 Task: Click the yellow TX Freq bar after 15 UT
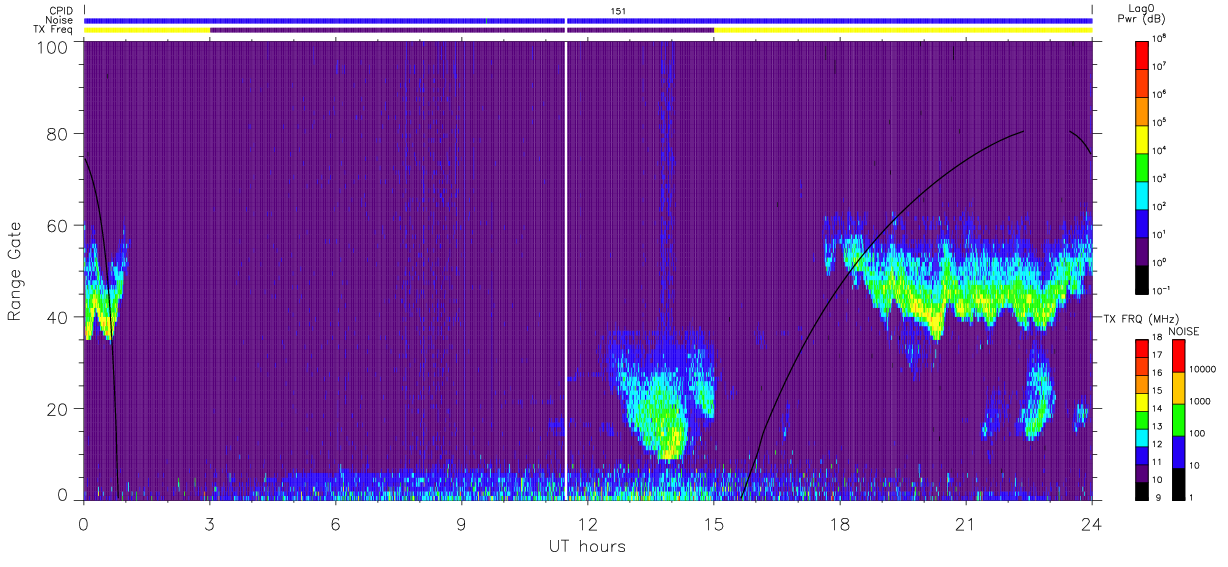pyautogui.click(x=903, y=30)
